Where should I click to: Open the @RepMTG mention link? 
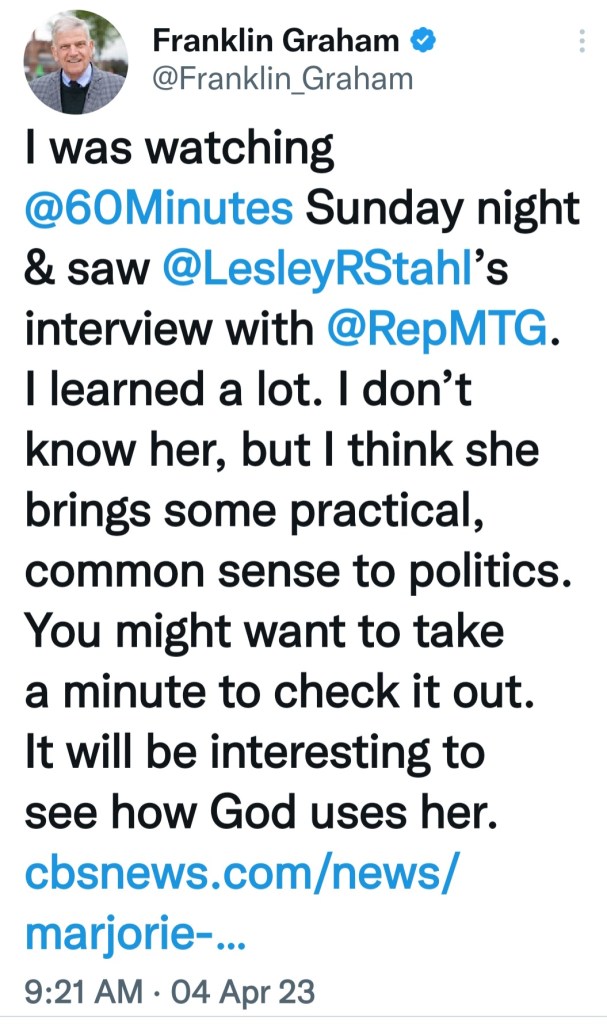438,328
